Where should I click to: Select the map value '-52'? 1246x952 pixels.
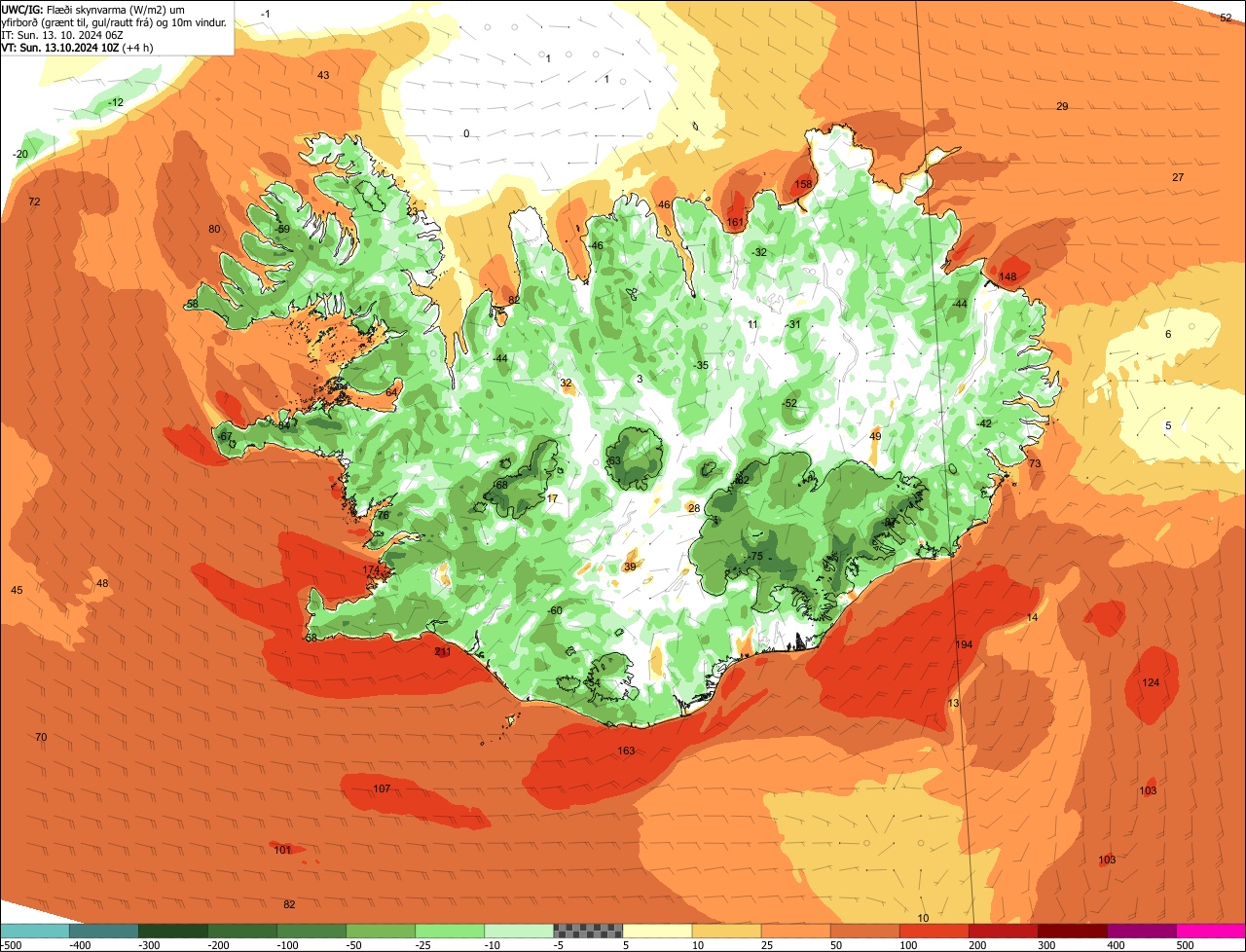[x=788, y=403]
